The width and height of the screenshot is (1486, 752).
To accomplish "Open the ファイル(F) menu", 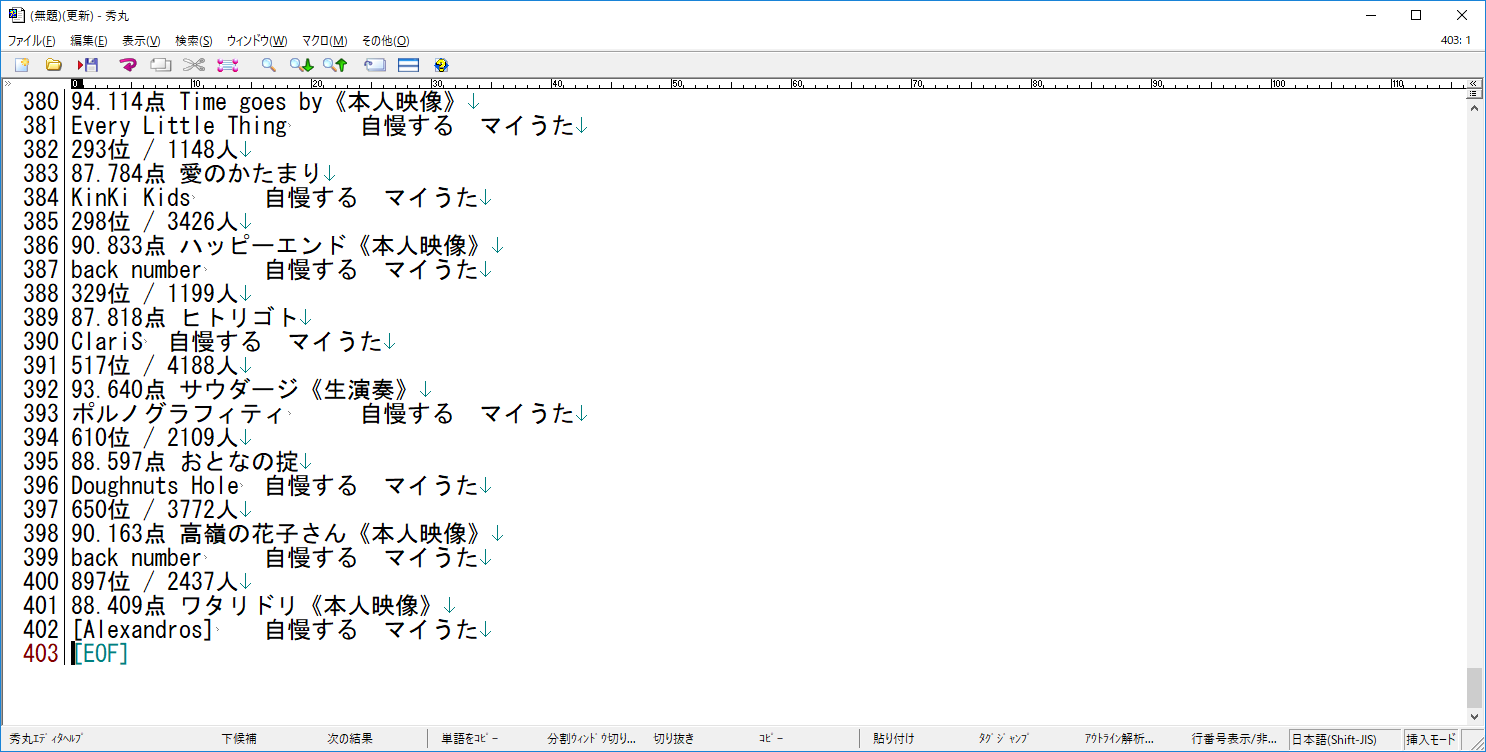I will [32, 41].
